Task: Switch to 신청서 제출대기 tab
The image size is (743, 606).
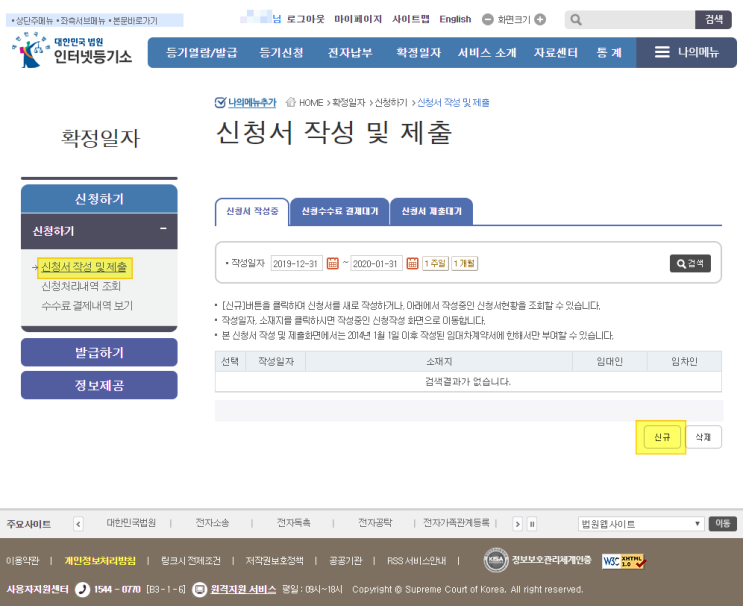Action: click(431, 211)
